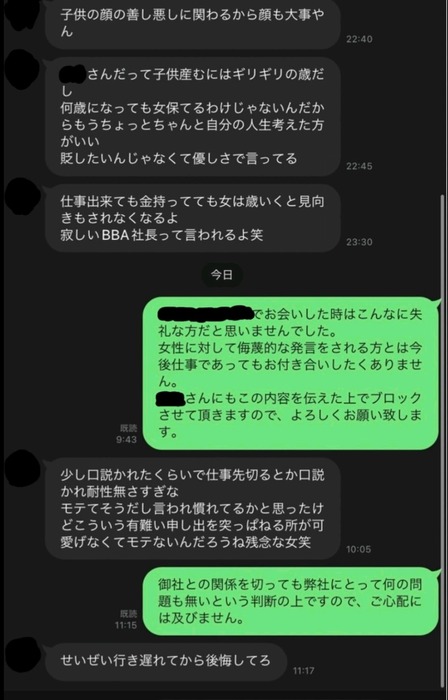This screenshot has height=700, width=448.
Task: Select green bubble starting お会いした時は
Action: click(290, 373)
